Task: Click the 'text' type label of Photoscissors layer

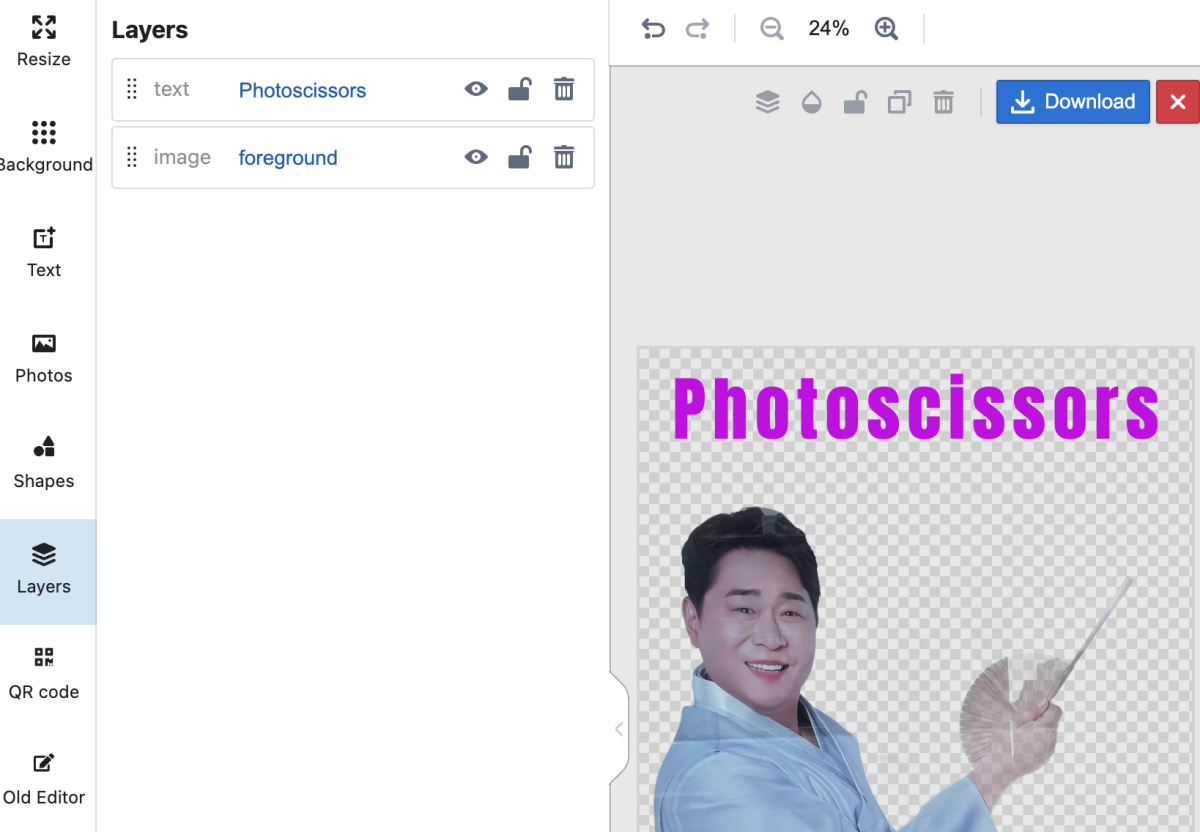Action: point(171,89)
